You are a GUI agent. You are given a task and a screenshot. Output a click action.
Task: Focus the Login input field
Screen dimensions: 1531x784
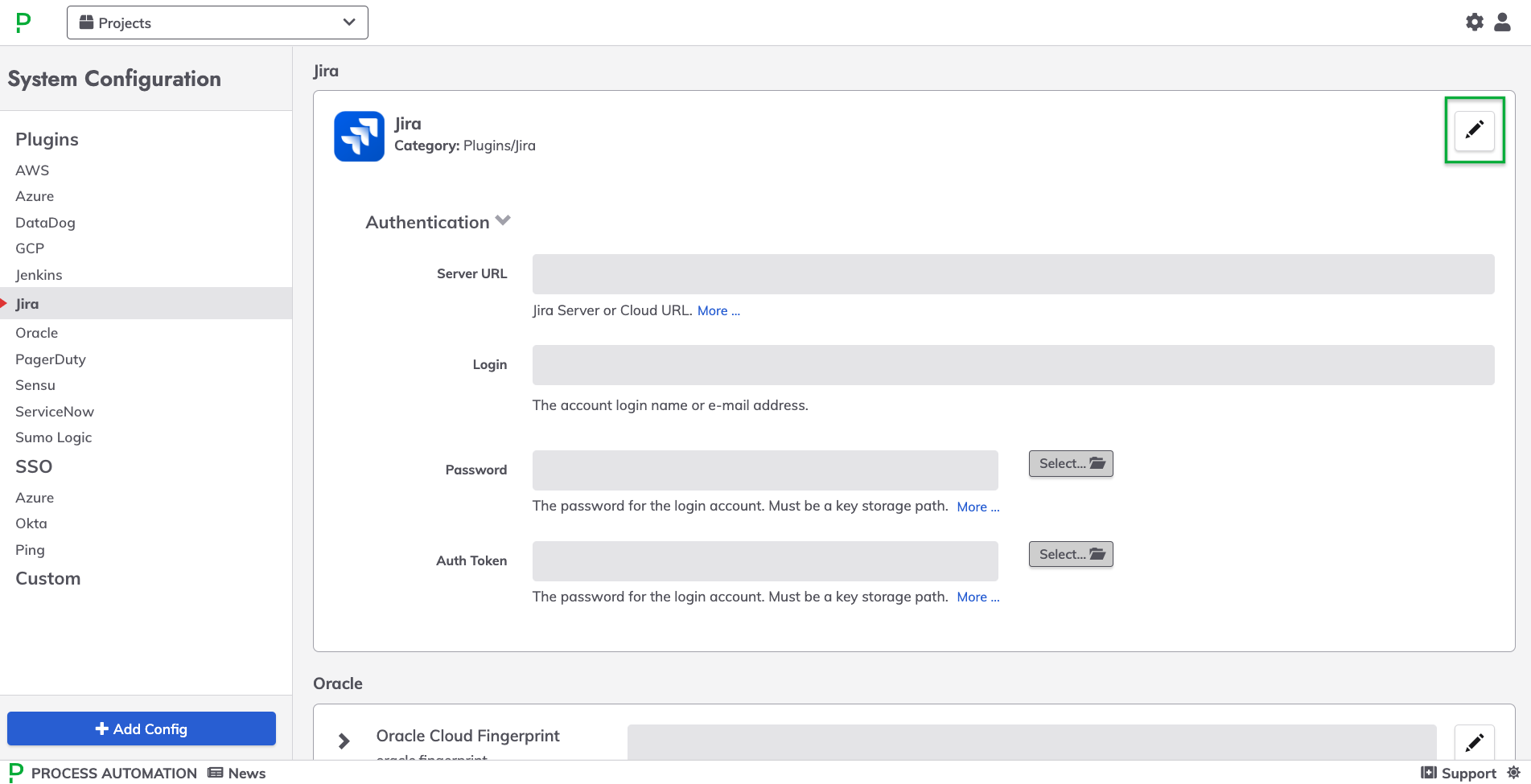(x=1014, y=365)
